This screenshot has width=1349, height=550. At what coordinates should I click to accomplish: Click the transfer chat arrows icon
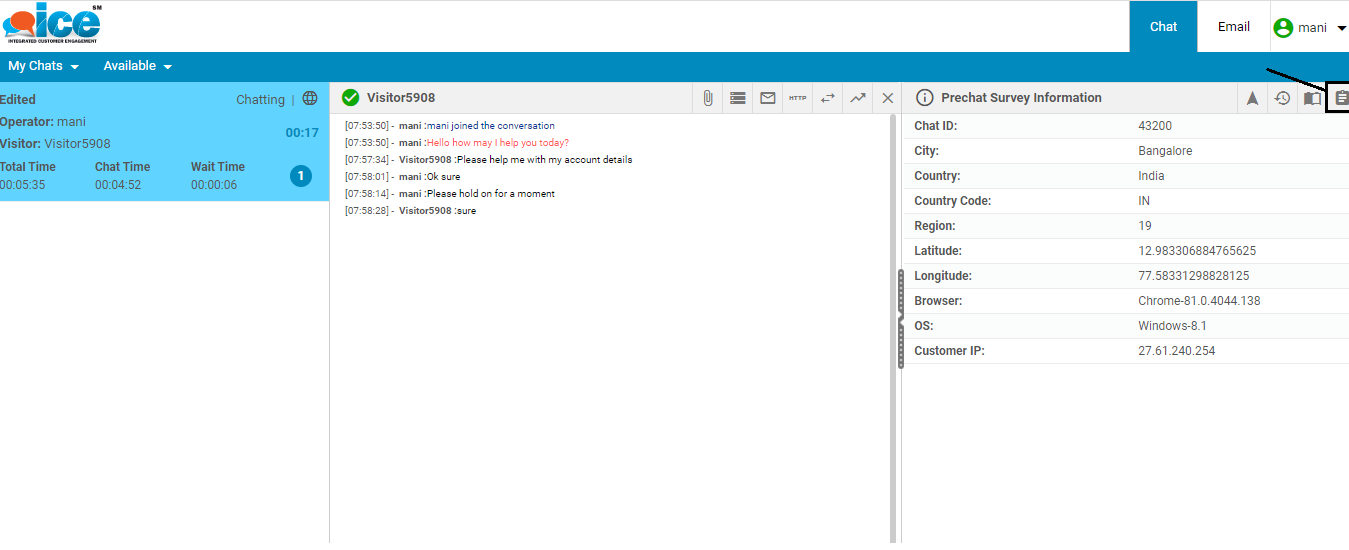(x=828, y=98)
